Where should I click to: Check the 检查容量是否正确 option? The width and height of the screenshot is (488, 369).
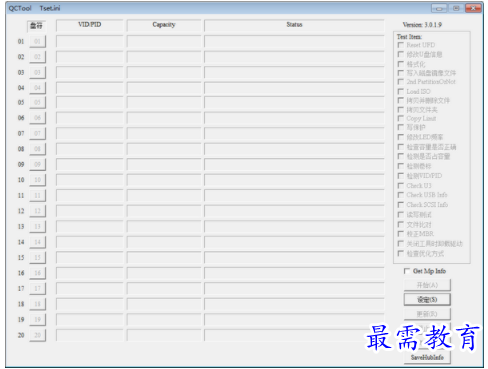pos(401,147)
